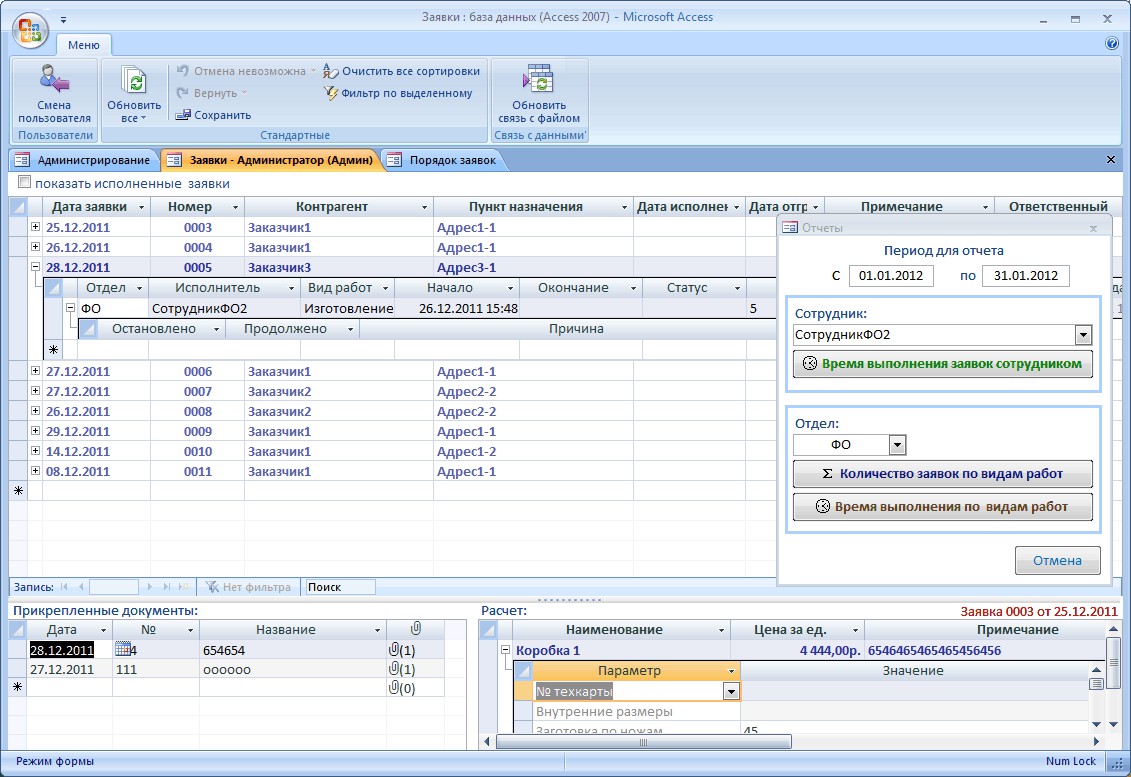
Task: Click Количество заявок по видам работ
Action: tap(942, 474)
